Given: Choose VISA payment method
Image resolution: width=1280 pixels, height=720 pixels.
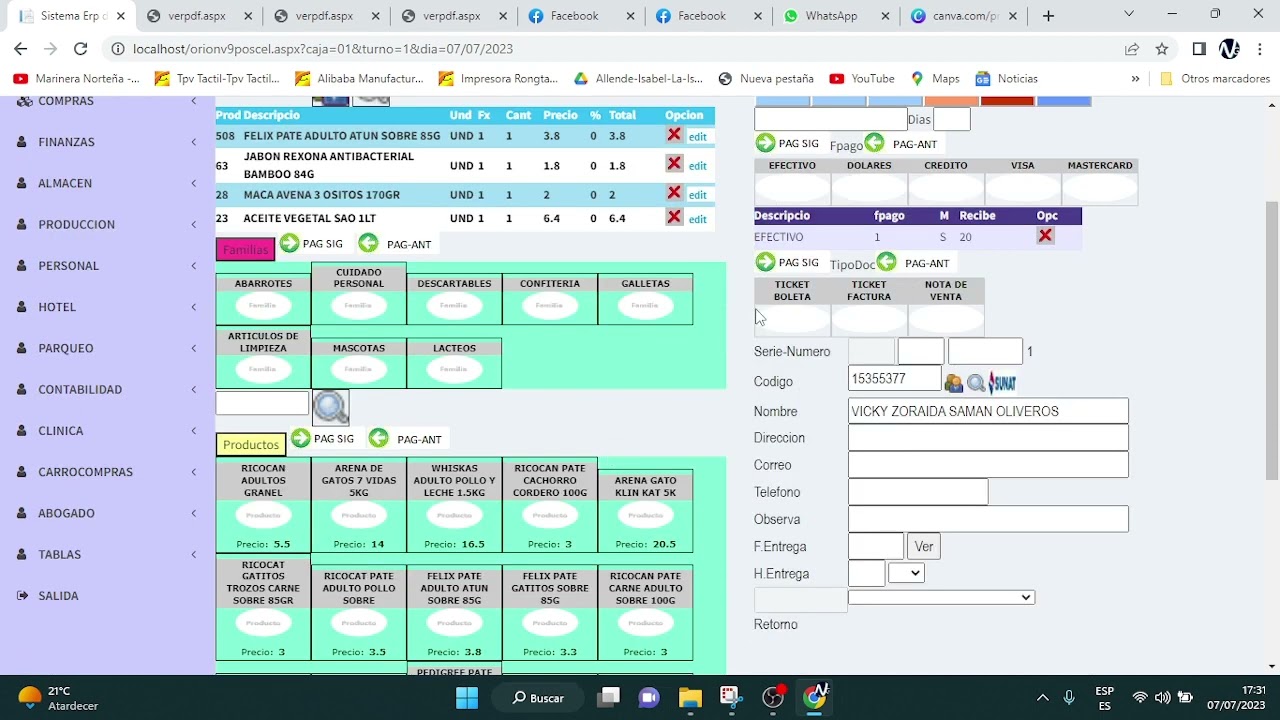Looking at the screenshot, I should coord(1022,181).
